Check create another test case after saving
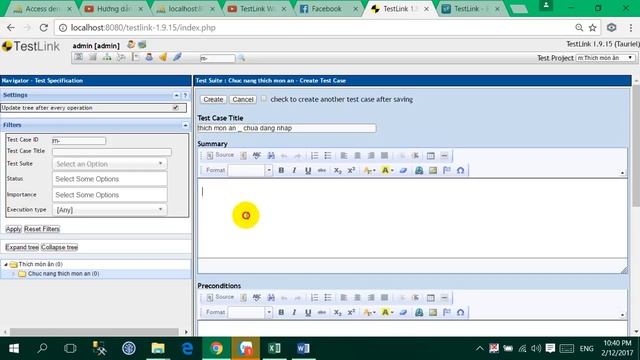The height and width of the screenshot is (360, 640). (264, 99)
